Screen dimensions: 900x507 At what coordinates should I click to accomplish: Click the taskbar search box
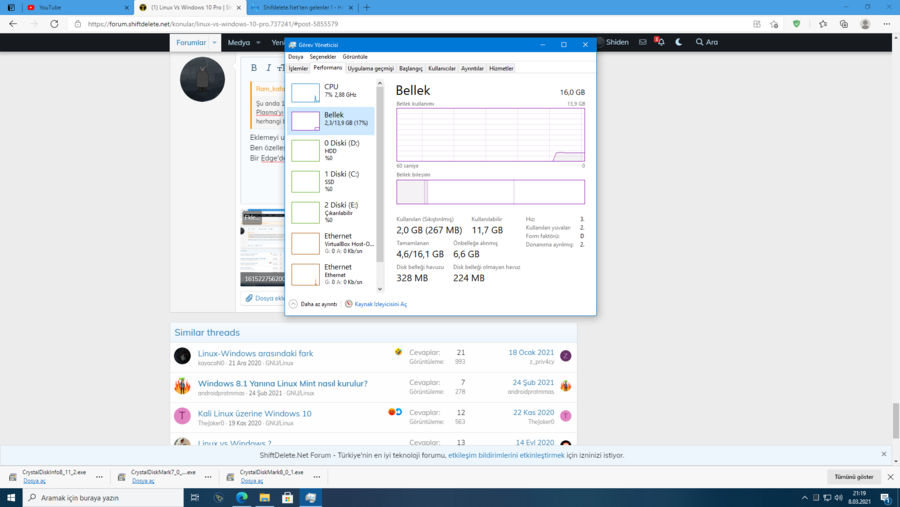pos(103,497)
